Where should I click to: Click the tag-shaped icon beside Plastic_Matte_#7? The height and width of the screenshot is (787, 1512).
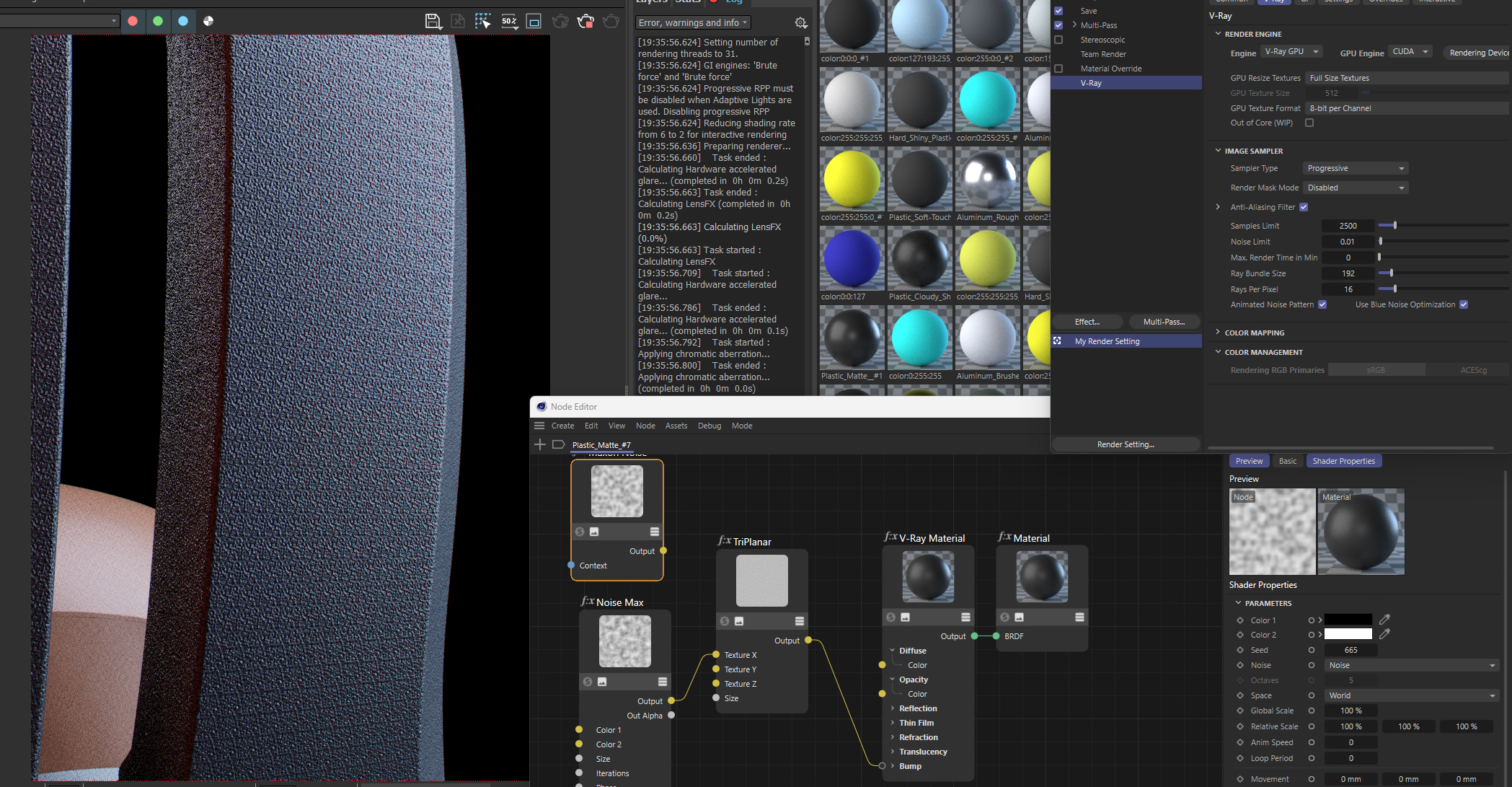click(558, 444)
